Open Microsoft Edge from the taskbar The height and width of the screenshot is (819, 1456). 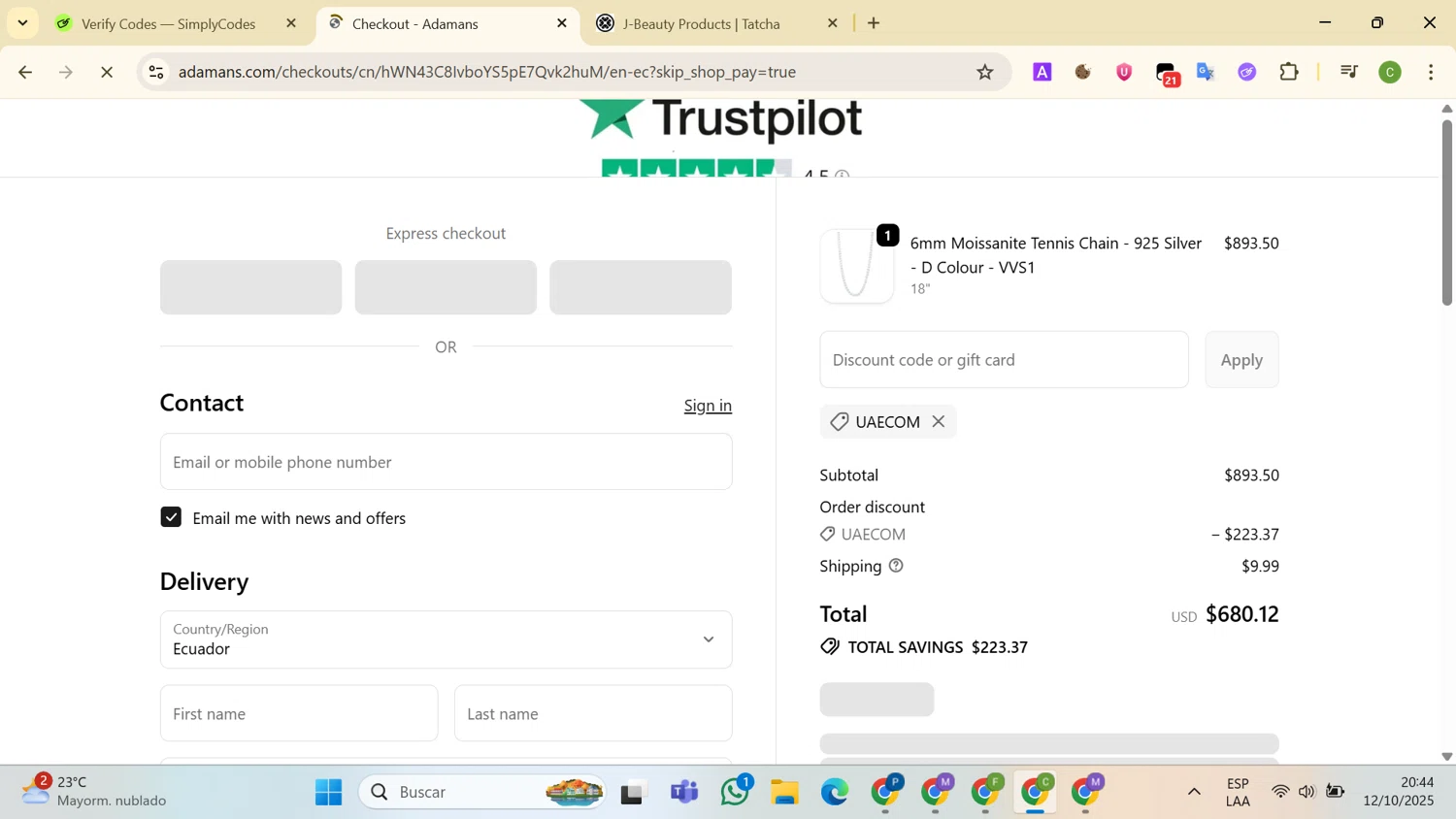pos(835,793)
